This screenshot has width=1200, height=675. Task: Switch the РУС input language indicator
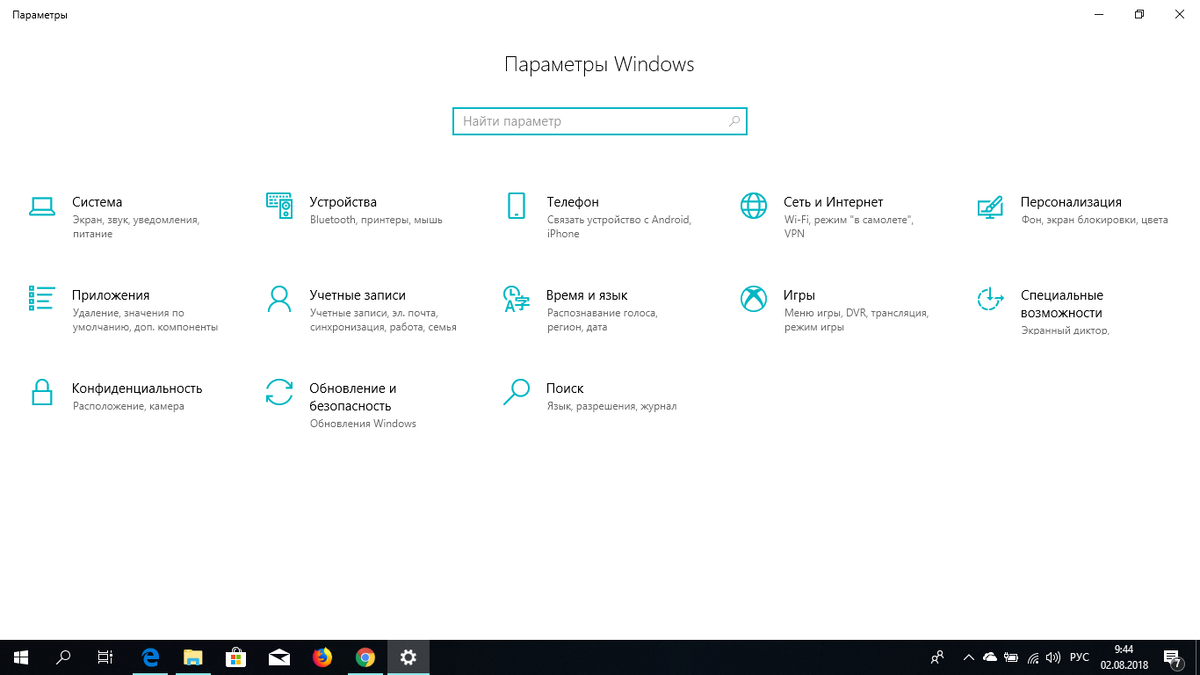point(1080,657)
